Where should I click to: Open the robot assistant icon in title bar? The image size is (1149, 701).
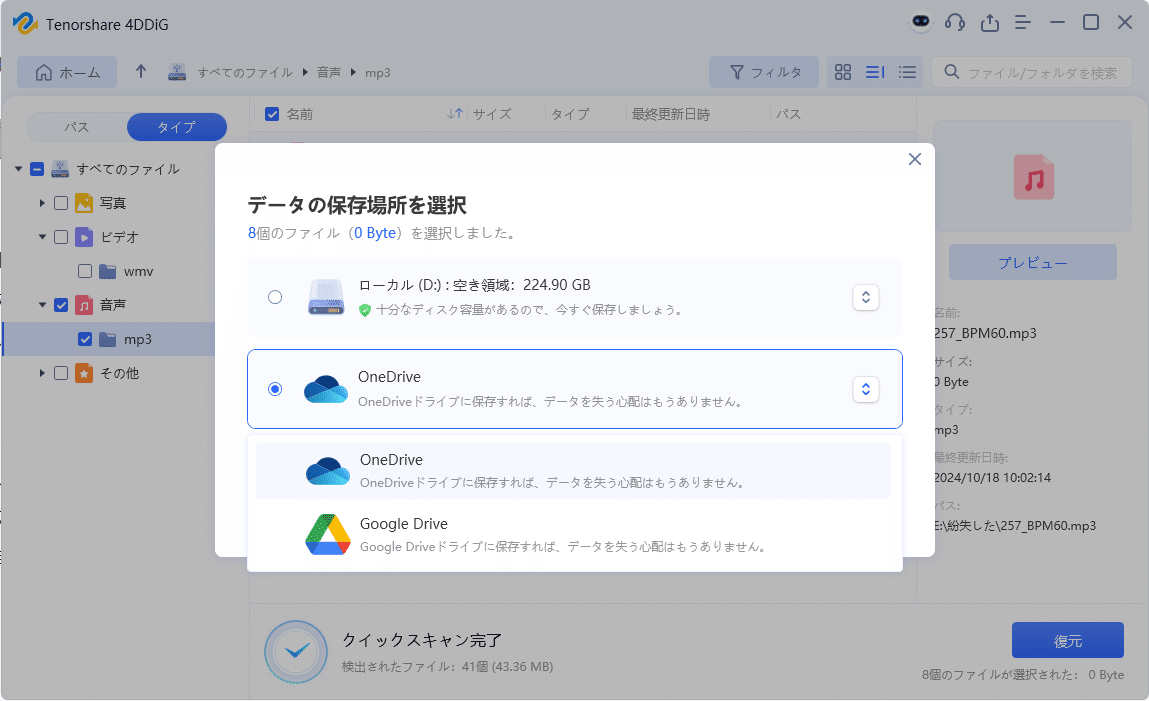(x=921, y=22)
